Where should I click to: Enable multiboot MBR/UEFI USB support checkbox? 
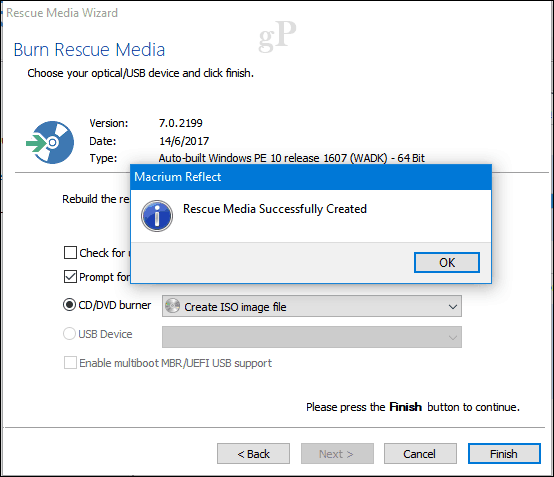tap(70, 363)
